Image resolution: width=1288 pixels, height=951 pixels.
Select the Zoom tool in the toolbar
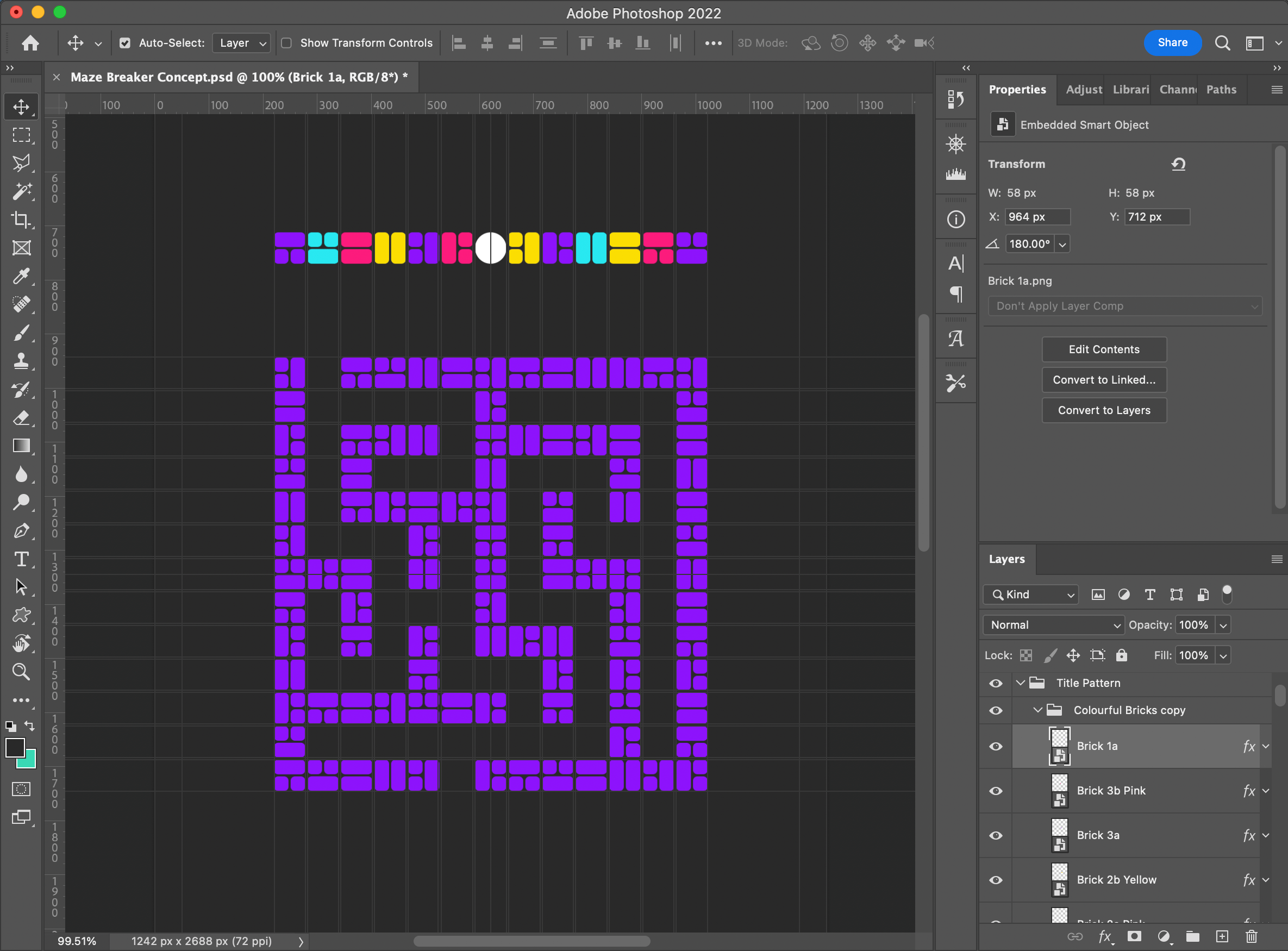pyautogui.click(x=21, y=672)
